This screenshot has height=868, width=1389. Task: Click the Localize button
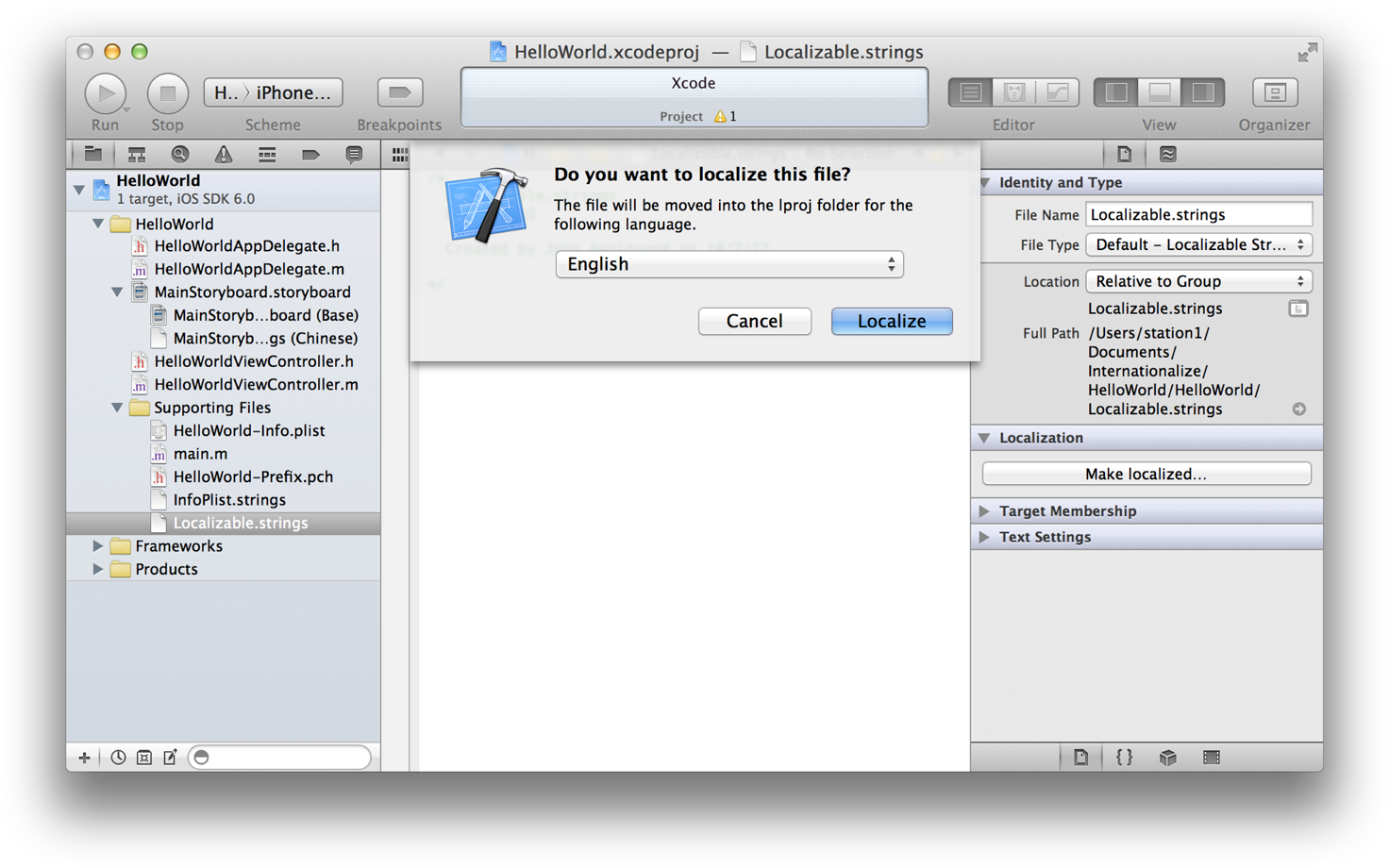point(891,321)
